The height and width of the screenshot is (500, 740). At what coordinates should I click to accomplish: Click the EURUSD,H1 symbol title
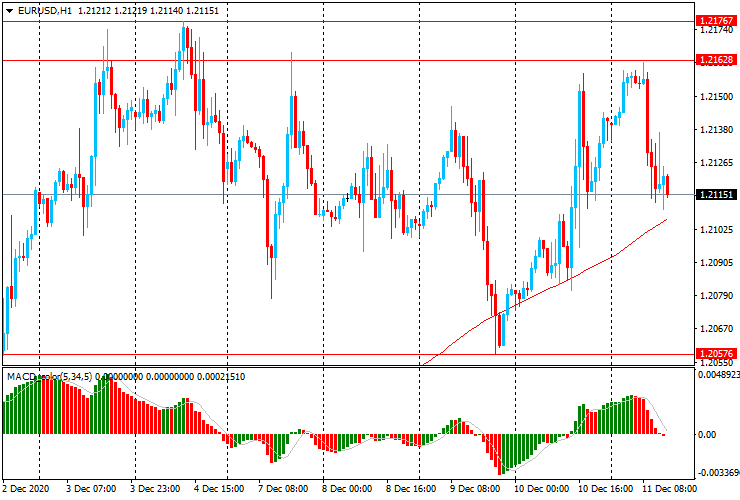click(45, 10)
